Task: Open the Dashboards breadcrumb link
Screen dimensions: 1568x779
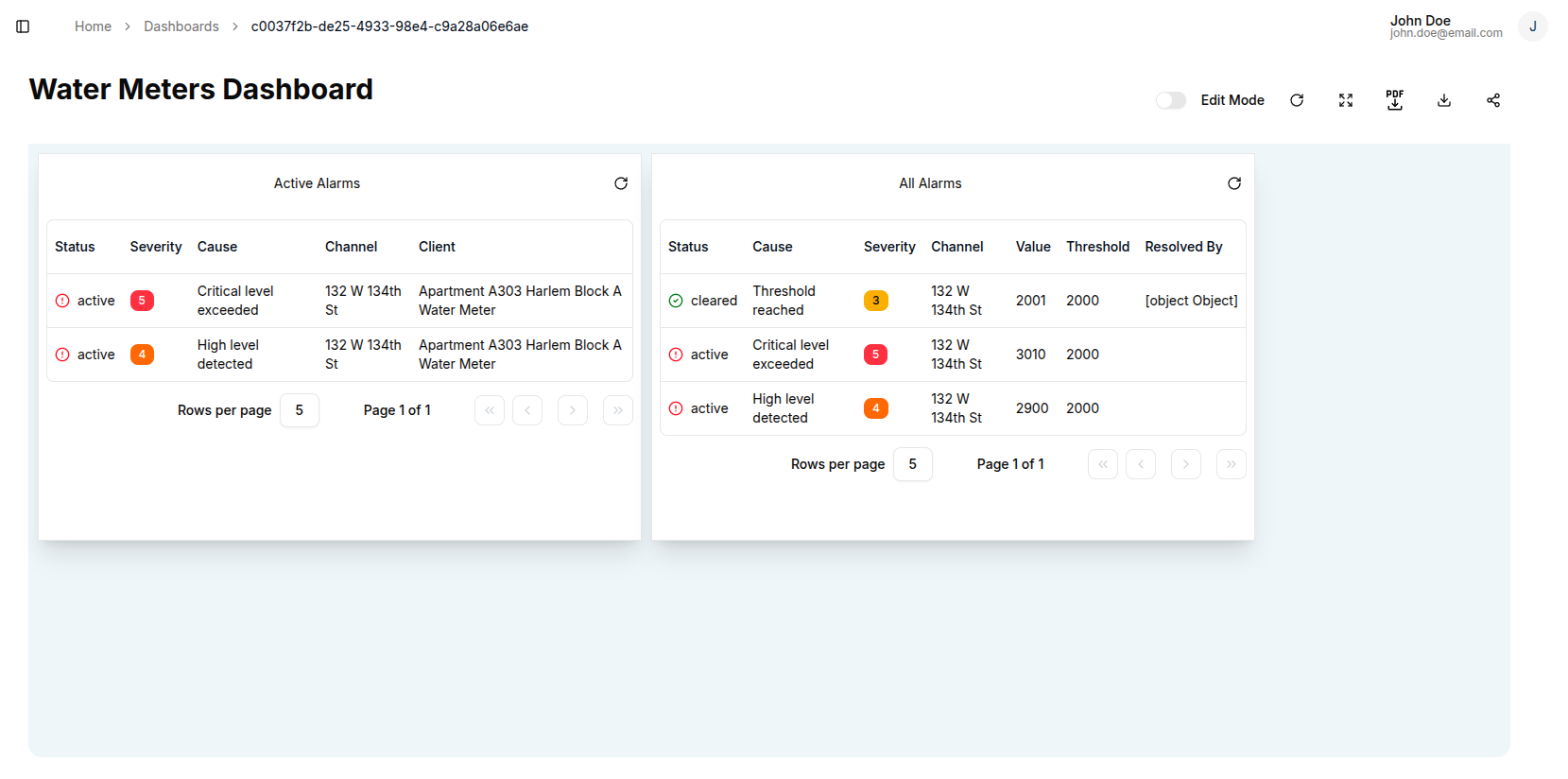Action: tap(181, 26)
